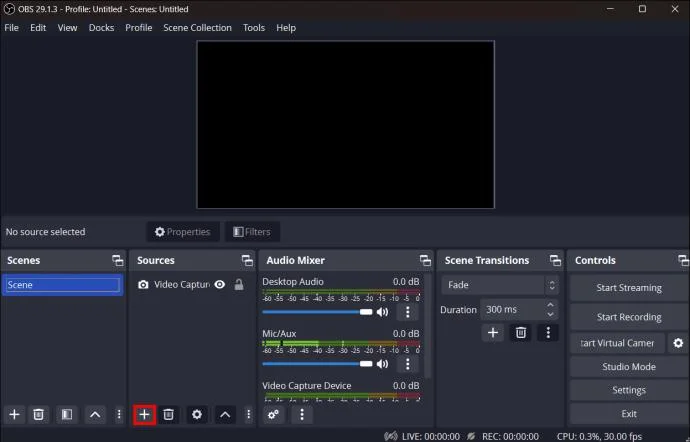This screenshot has height=442, width=690.
Task: Mute the Desktop Audio channel
Action: (382, 312)
